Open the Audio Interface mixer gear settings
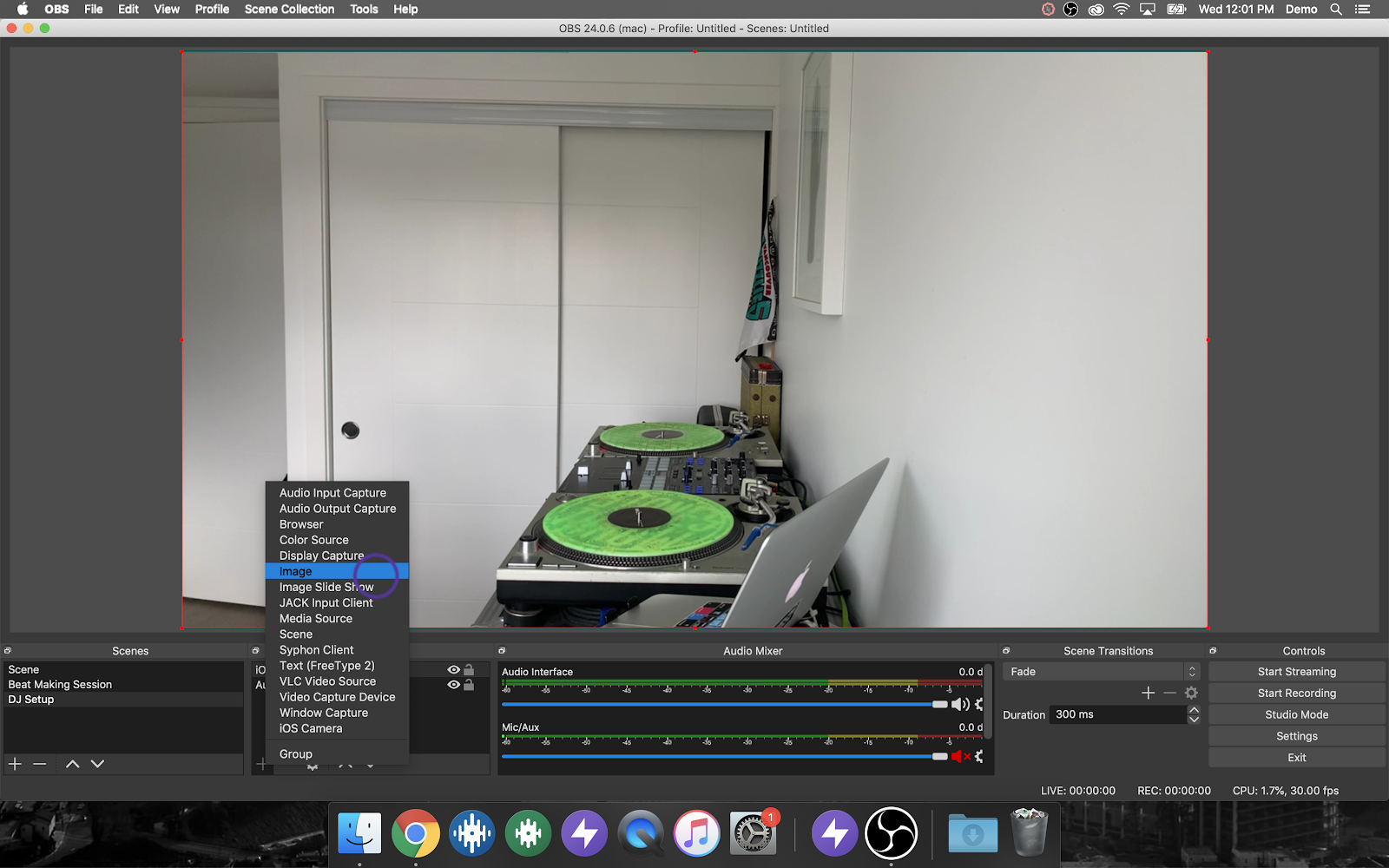Image resolution: width=1389 pixels, height=868 pixels. [x=979, y=705]
